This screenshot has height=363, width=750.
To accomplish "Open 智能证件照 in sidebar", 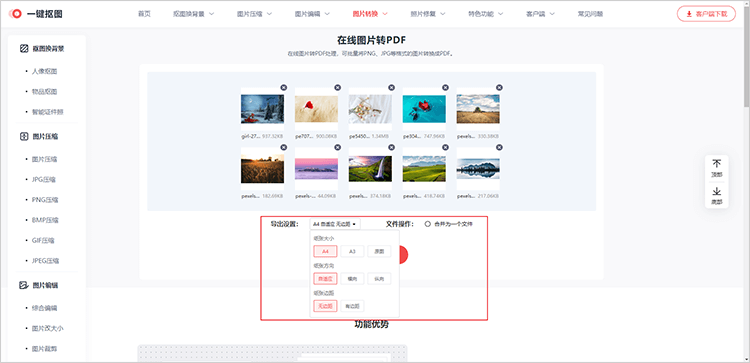I will tap(48, 112).
